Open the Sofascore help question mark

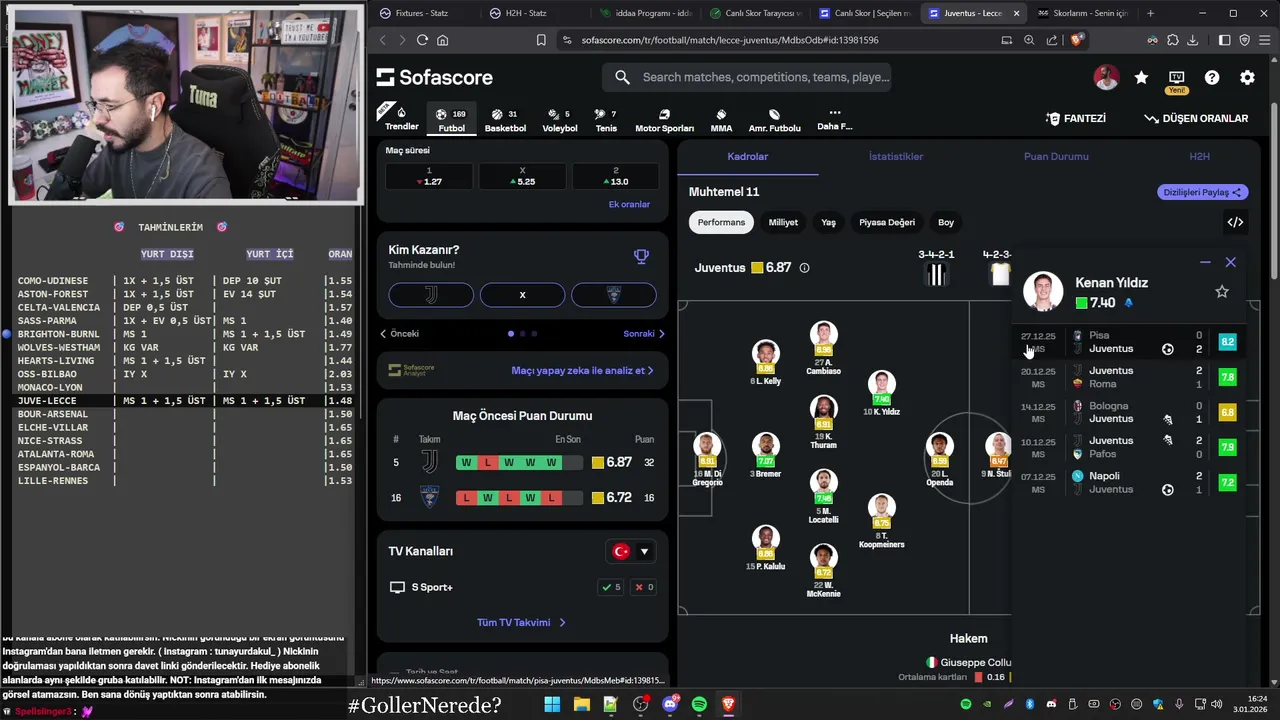coord(1212,77)
